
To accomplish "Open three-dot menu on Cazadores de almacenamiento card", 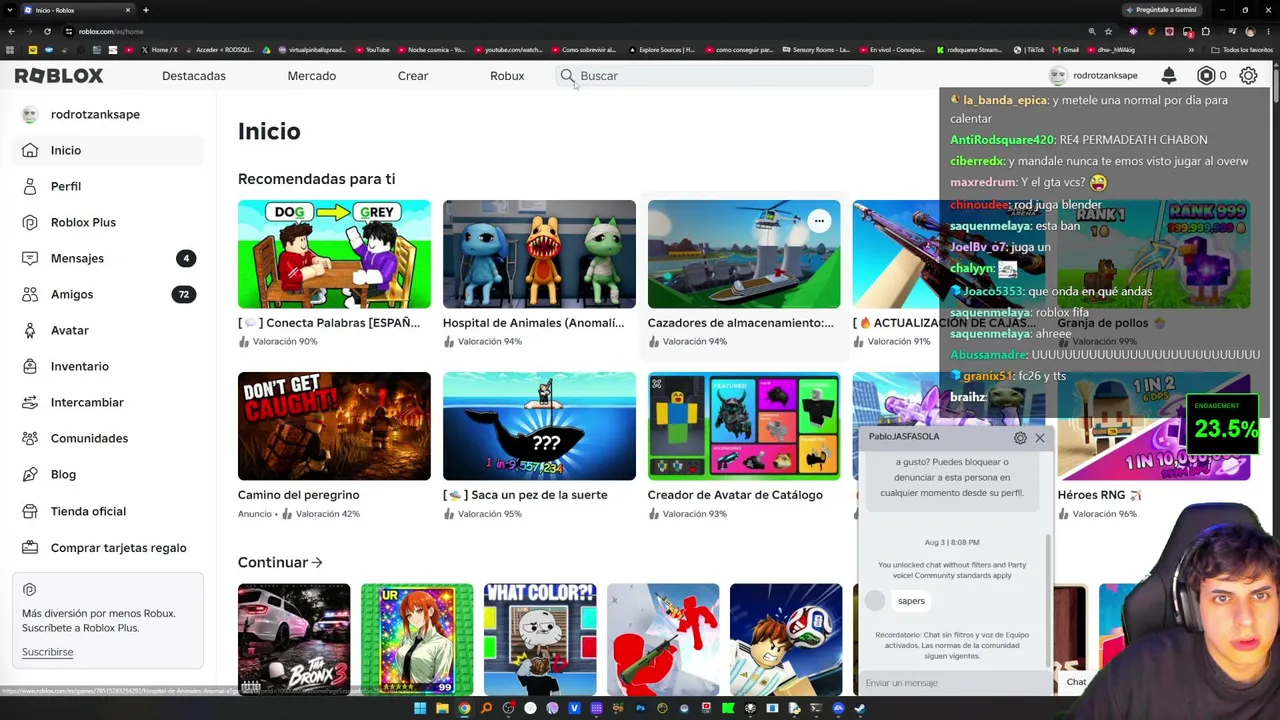I will [x=819, y=221].
